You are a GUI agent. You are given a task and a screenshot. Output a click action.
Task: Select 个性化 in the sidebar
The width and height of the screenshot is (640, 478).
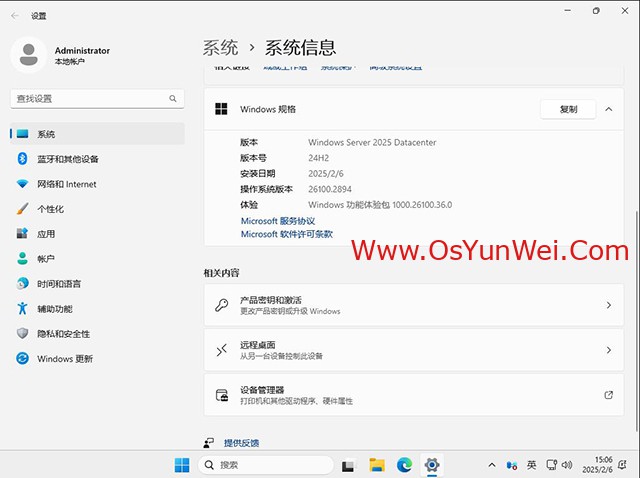98,209
